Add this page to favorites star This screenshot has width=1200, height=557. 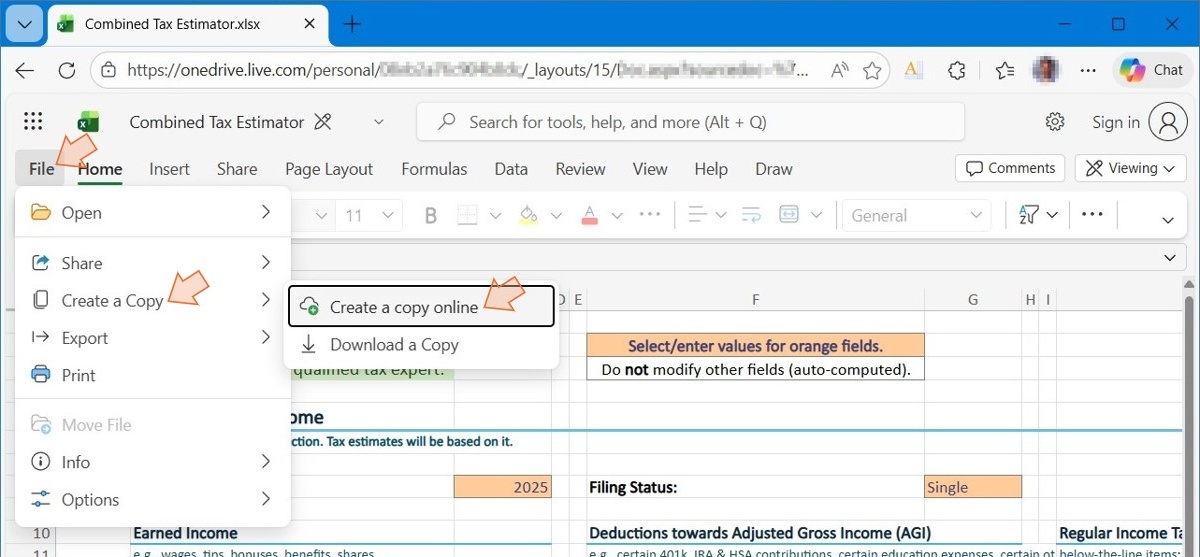872,70
